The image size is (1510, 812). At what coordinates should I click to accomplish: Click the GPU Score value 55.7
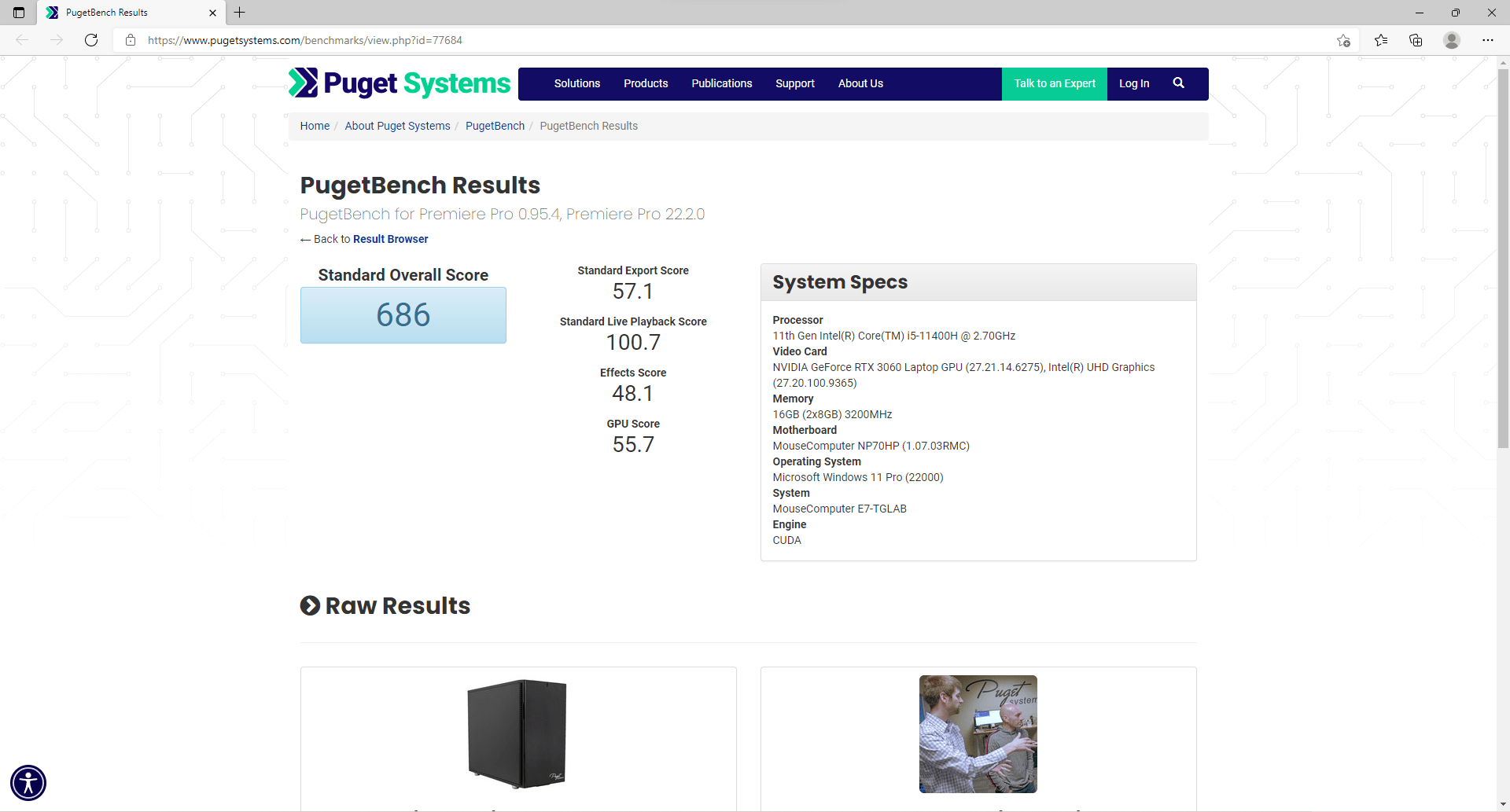pos(633,445)
